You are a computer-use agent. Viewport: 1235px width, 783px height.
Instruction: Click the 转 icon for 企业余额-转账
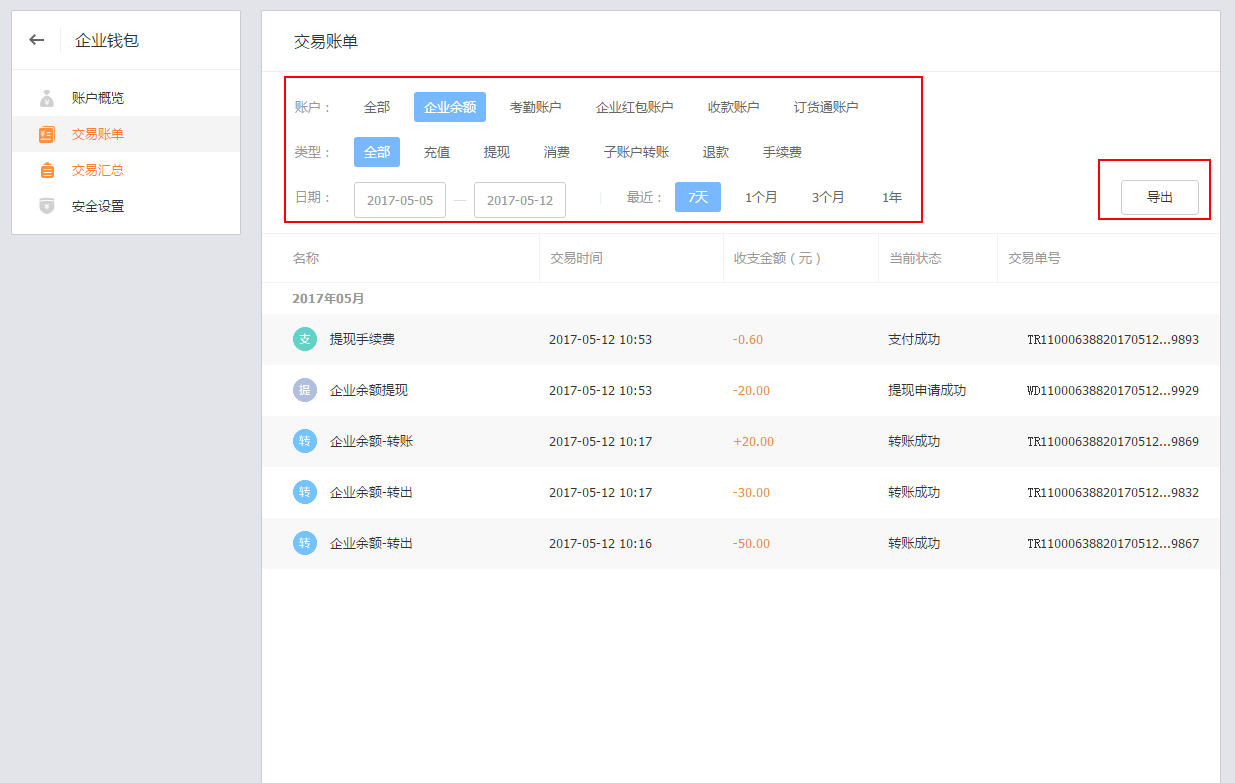(305, 441)
